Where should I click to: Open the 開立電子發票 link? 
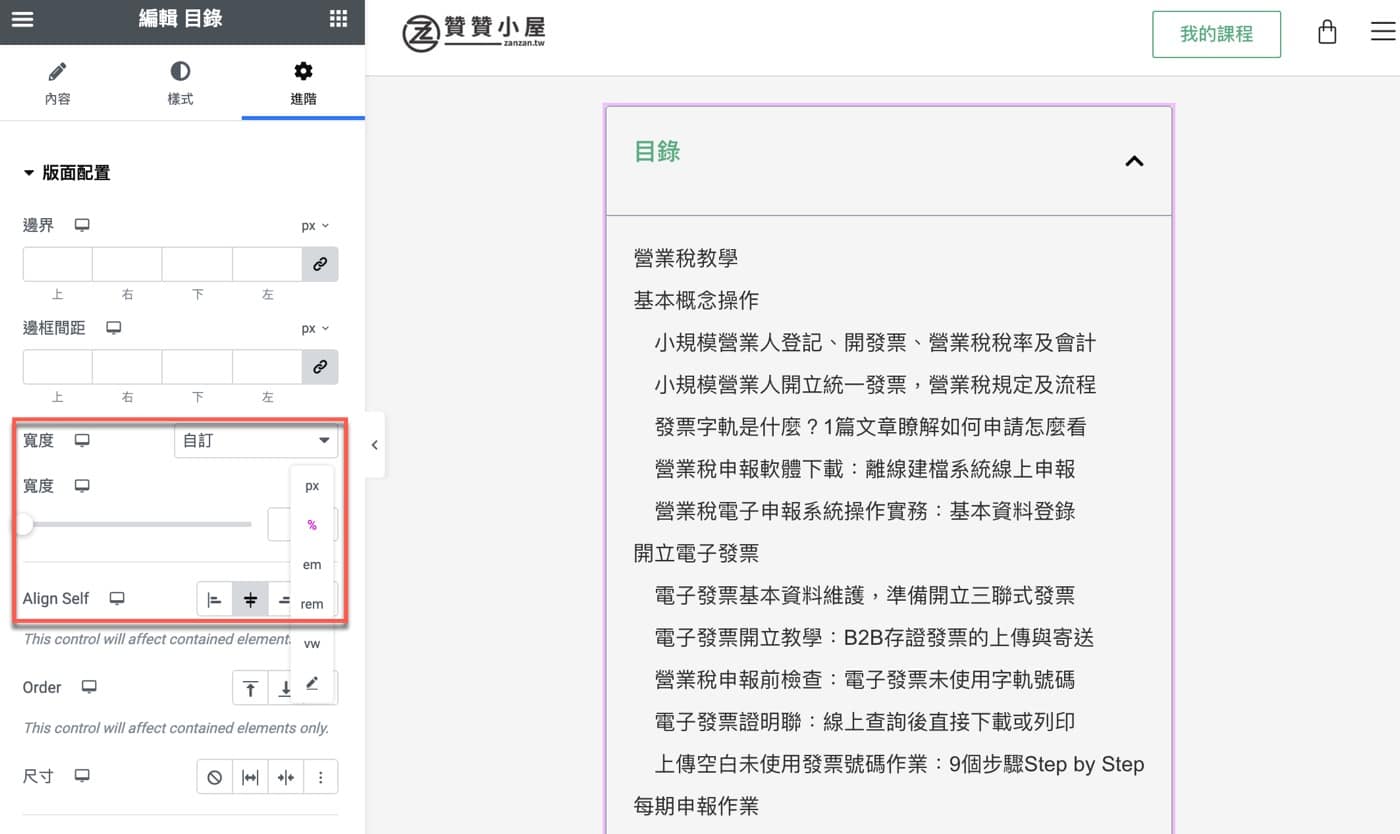point(696,553)
